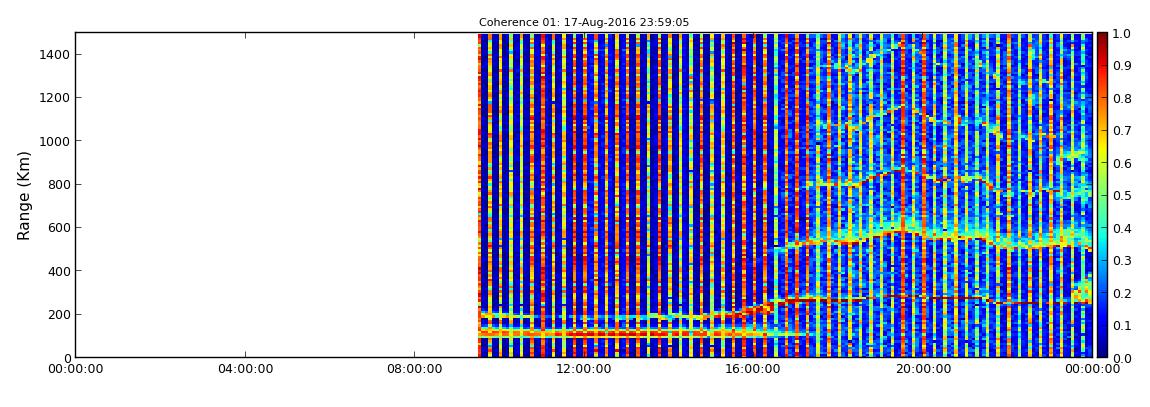Click the colorbar 0.5 tick label
The height and width of the screenshot is (407, 1150).
1121,196
